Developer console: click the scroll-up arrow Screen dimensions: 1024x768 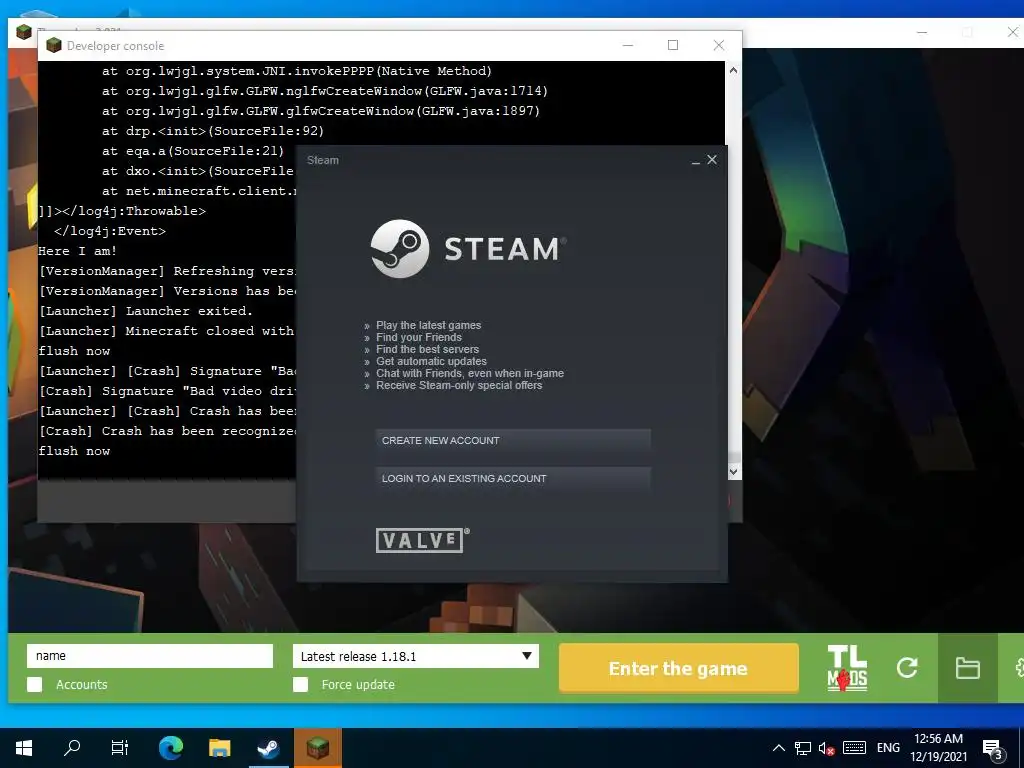pyautogui.click(x=733, y=70)
